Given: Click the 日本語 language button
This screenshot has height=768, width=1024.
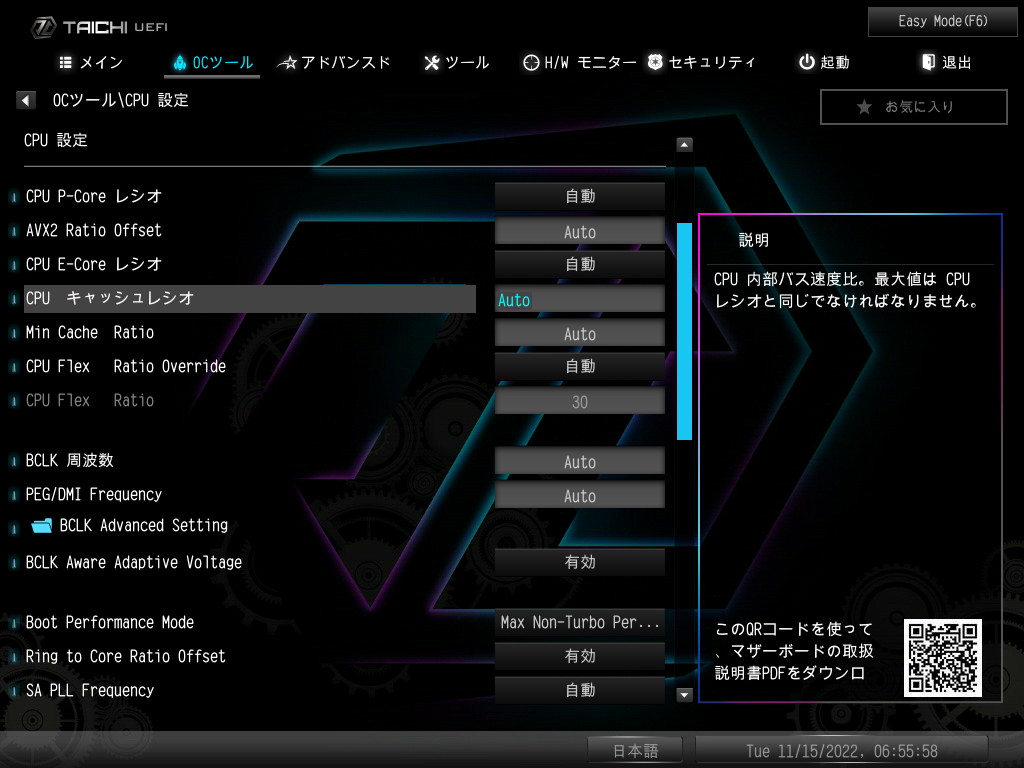Looking at the screenshot, I should tap(635, 750).
